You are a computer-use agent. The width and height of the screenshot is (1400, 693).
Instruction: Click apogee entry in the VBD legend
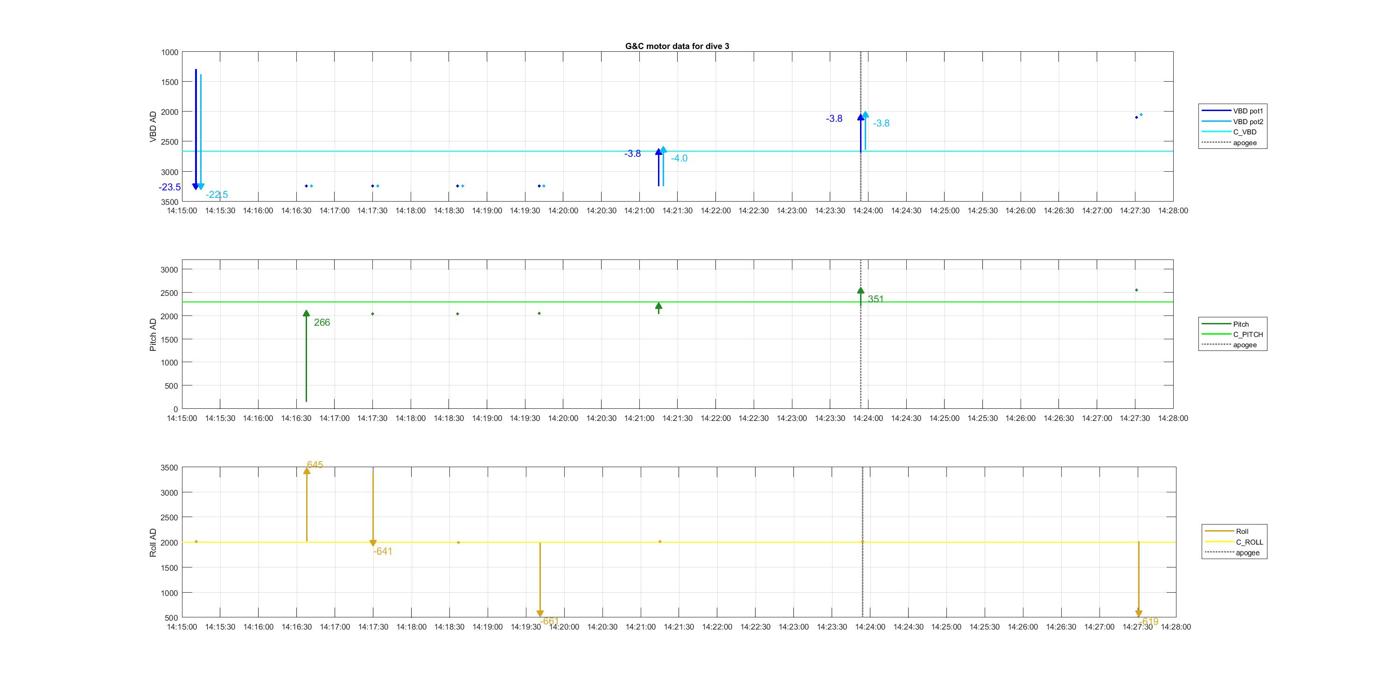1229,142
